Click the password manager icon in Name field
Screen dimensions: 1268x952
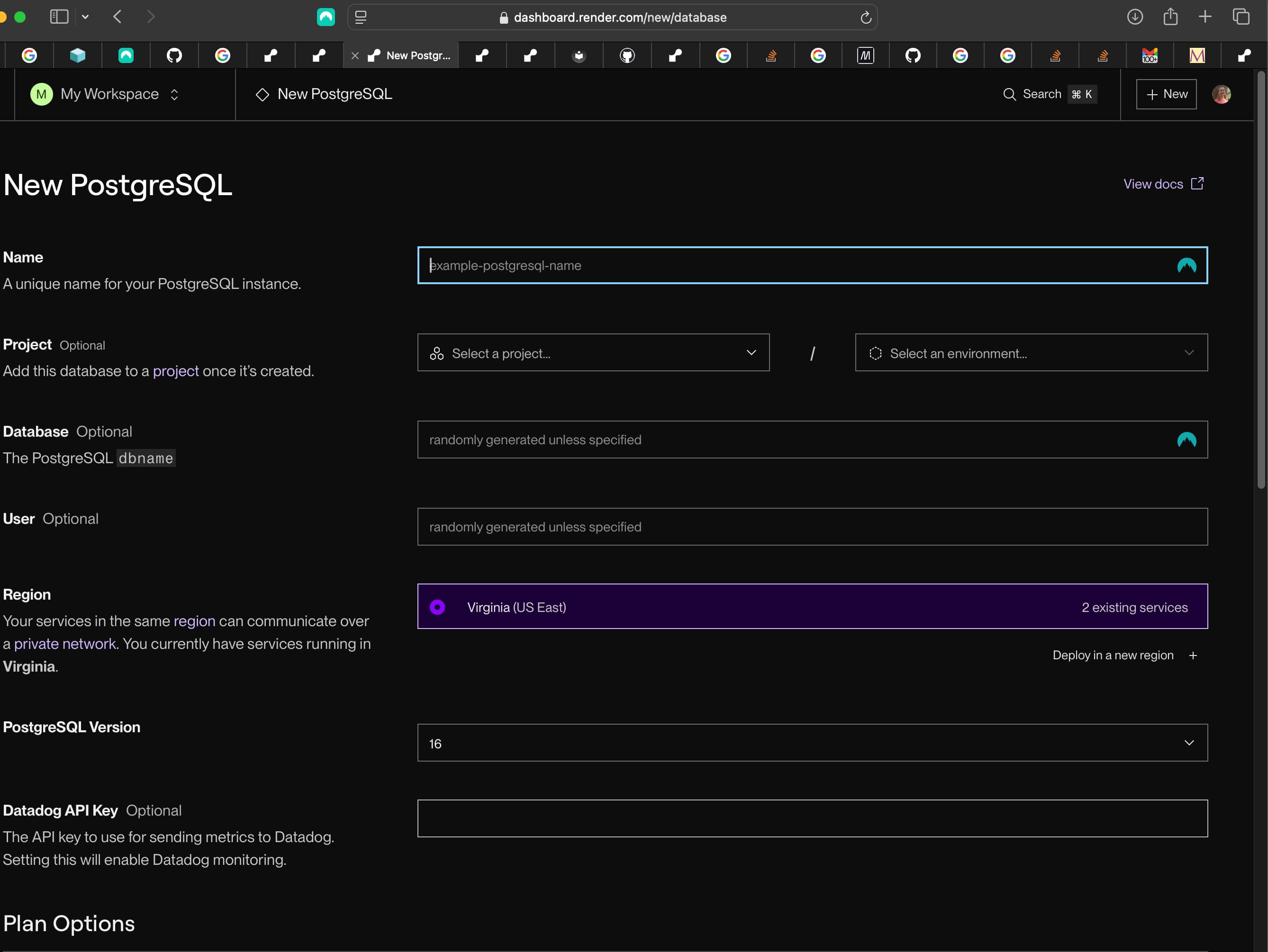[1186, 265]
